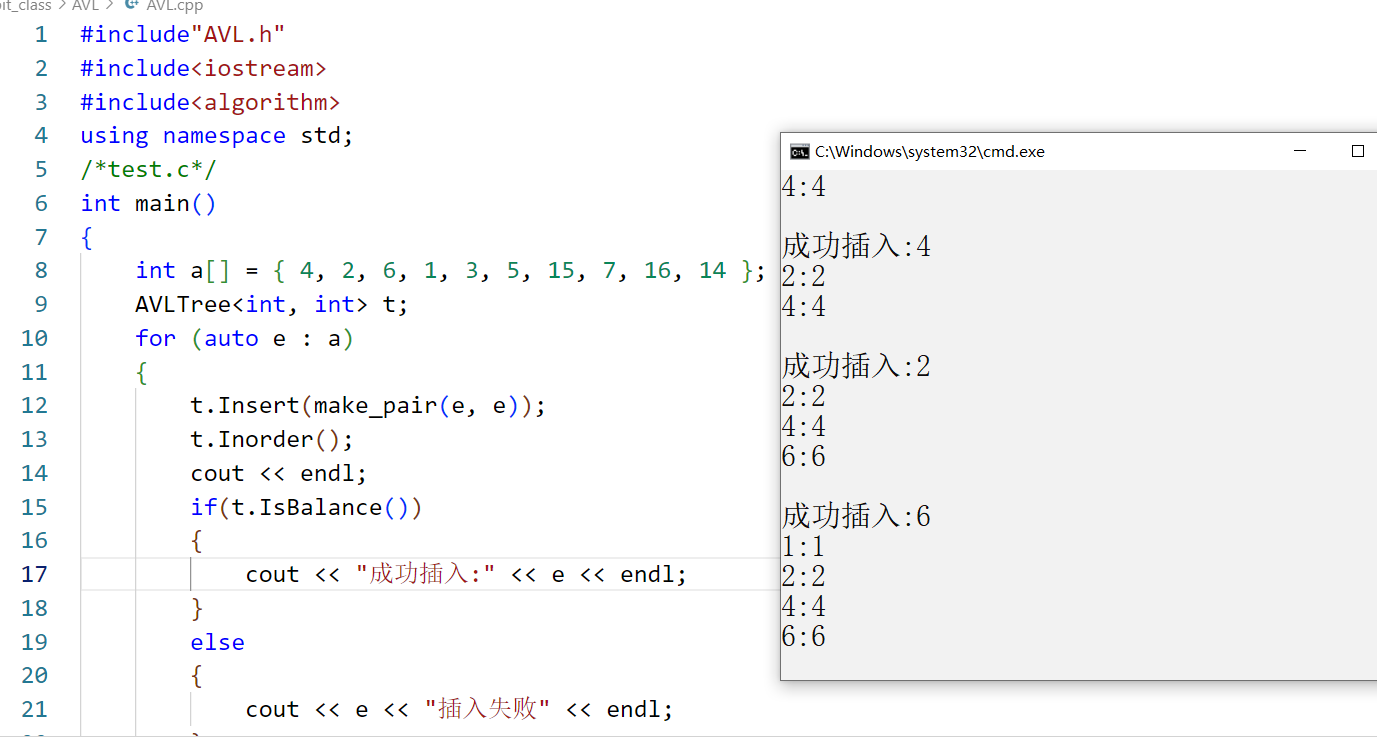Image resolution: width=1377 pixels, height=741 pixels.
Task: Click the t.Inorder(); line
Action: [272, 439]
